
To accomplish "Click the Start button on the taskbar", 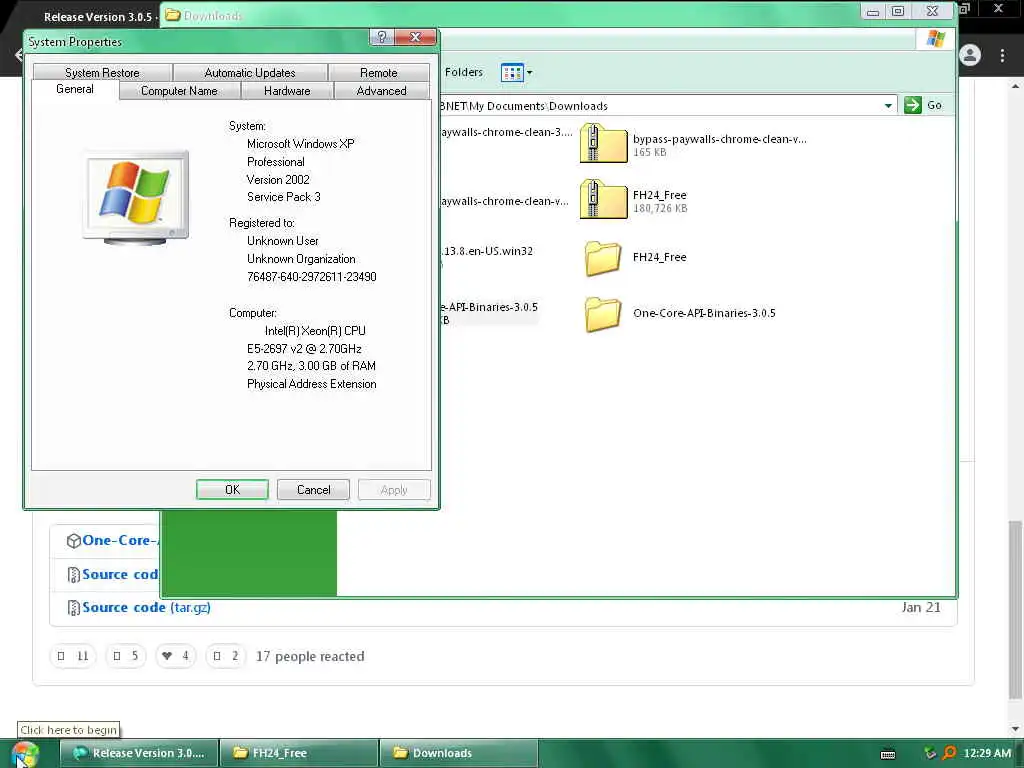I will 25,754.
